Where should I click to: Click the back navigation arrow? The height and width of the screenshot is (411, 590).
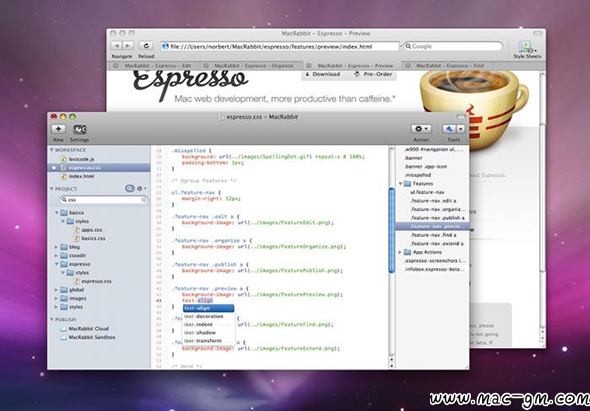point(117,46)
